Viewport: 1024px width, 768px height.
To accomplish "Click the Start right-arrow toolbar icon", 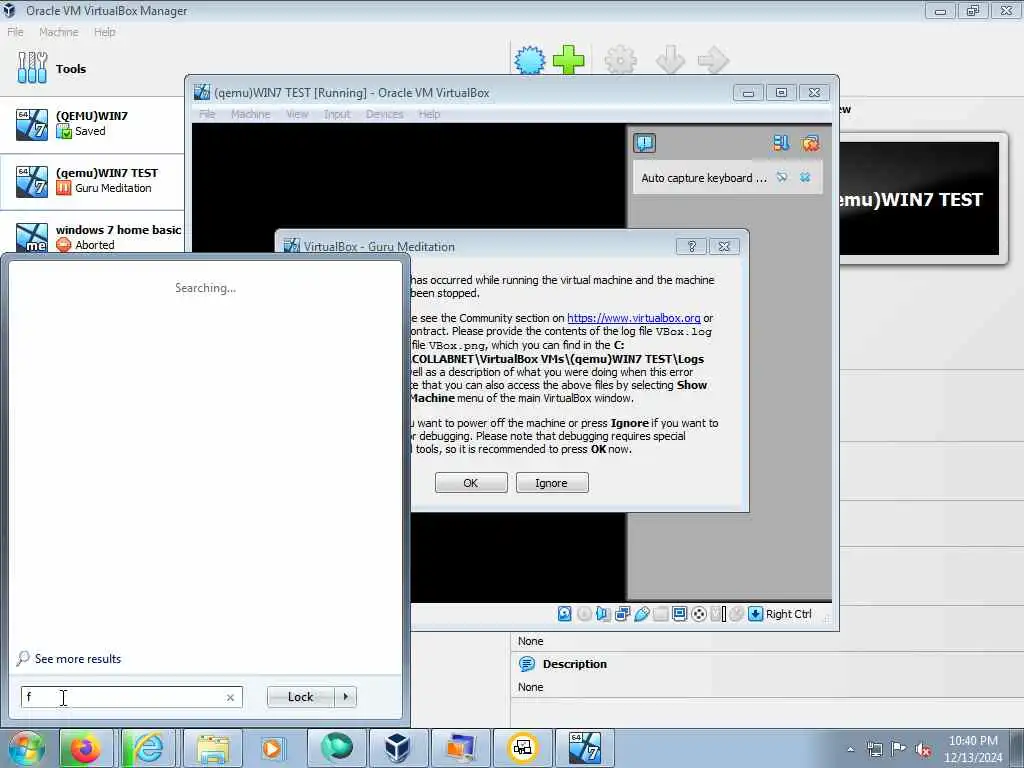I will (x=712, y=60).
